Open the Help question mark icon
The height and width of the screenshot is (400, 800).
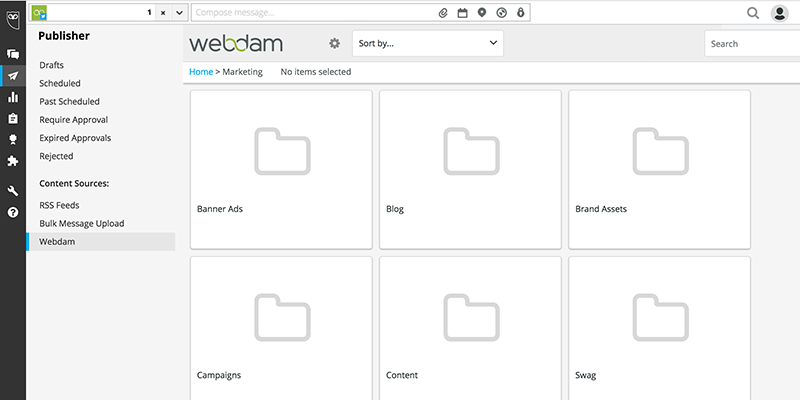(13, 212)
